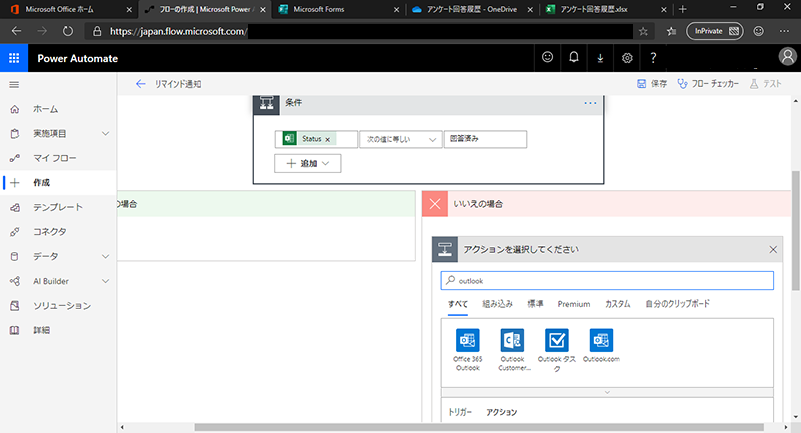The image size is (801, 433).
Task: Remove the Status token from condition
Action: (327, 139)
